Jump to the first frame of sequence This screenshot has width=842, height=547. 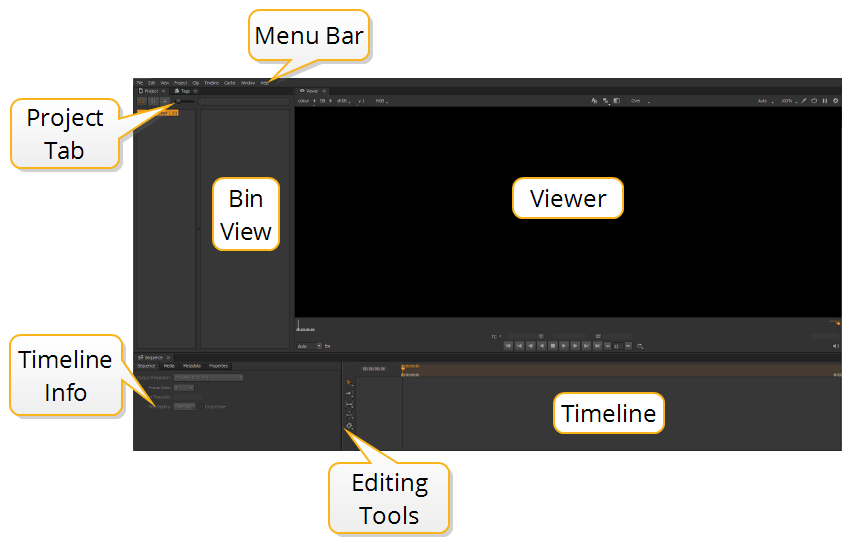pyautogui.click(x=509, y=345)
